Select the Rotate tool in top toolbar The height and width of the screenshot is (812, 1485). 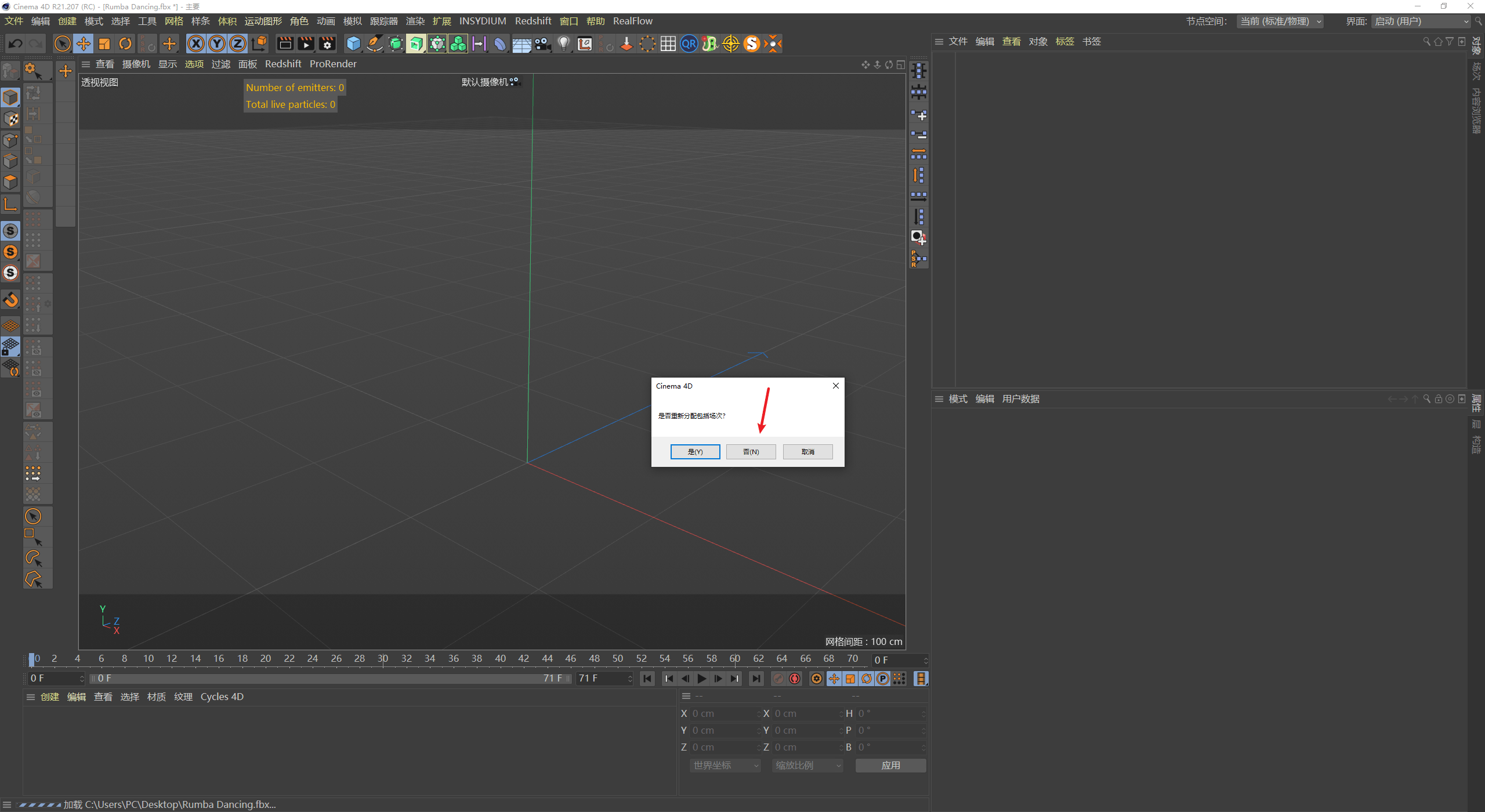[x=125, y=43]
